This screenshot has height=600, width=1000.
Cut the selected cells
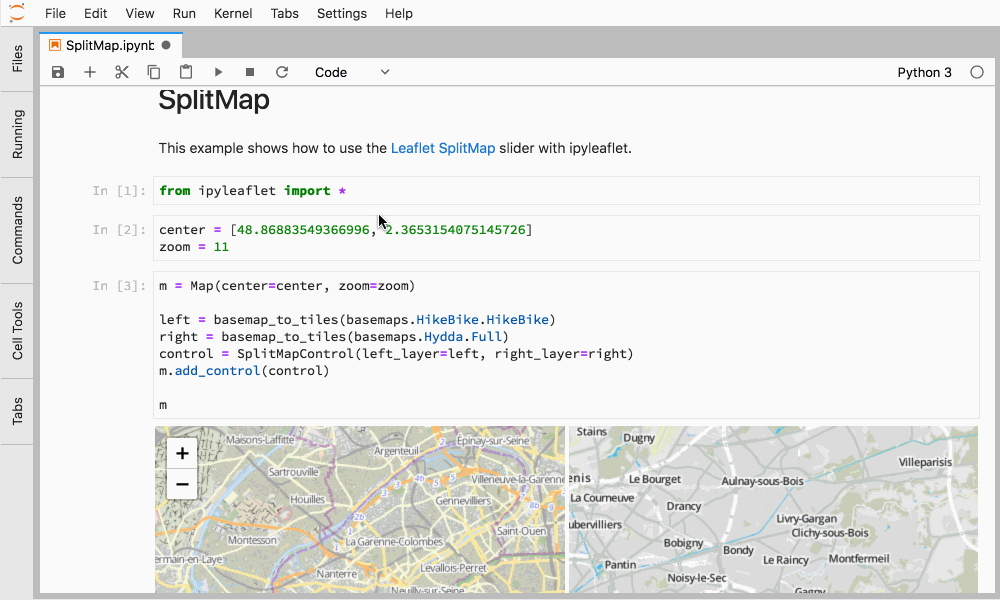pos(122,72)
